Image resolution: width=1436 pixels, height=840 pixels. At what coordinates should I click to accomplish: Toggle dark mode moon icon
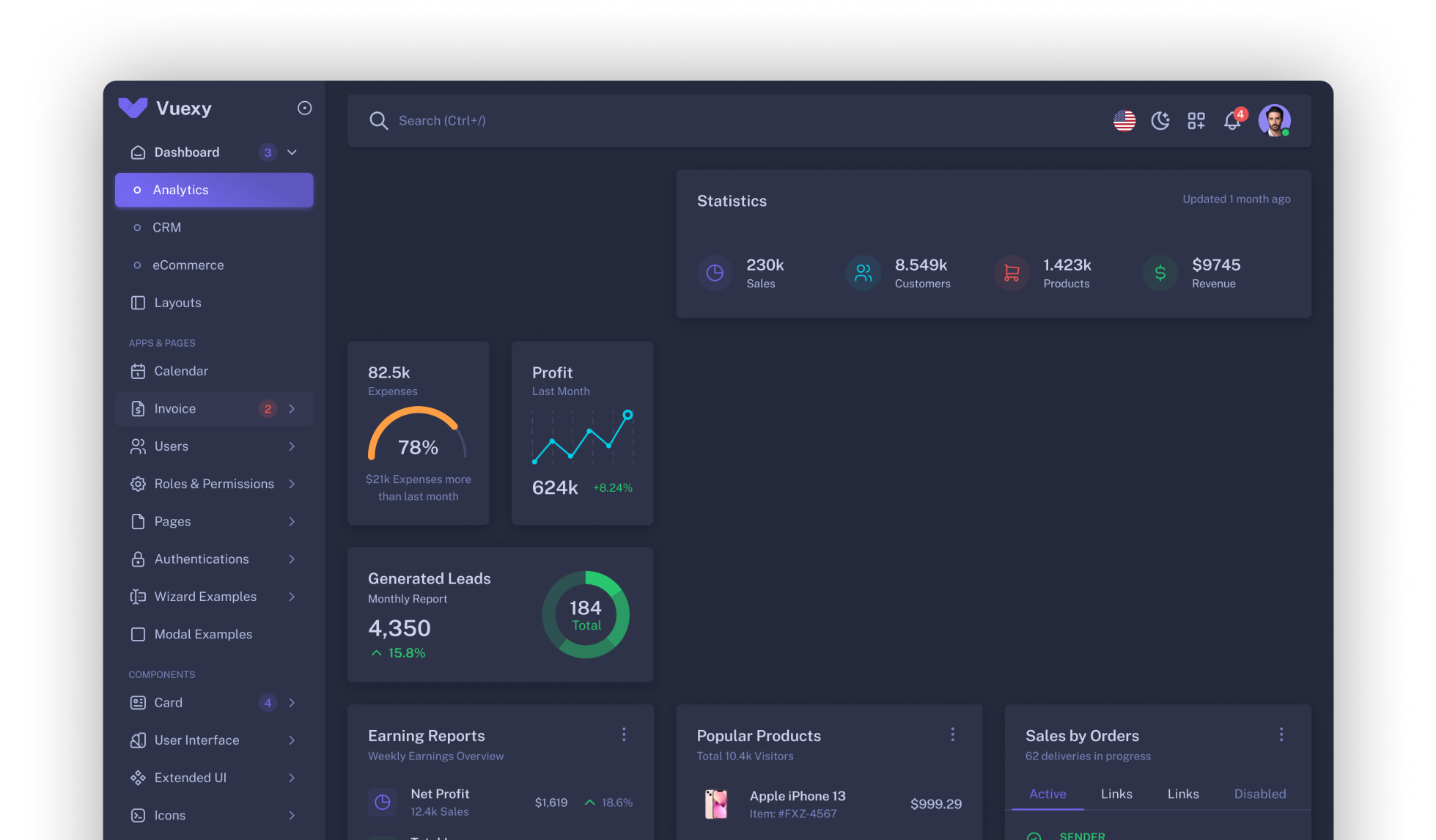tap(1160, 120)
